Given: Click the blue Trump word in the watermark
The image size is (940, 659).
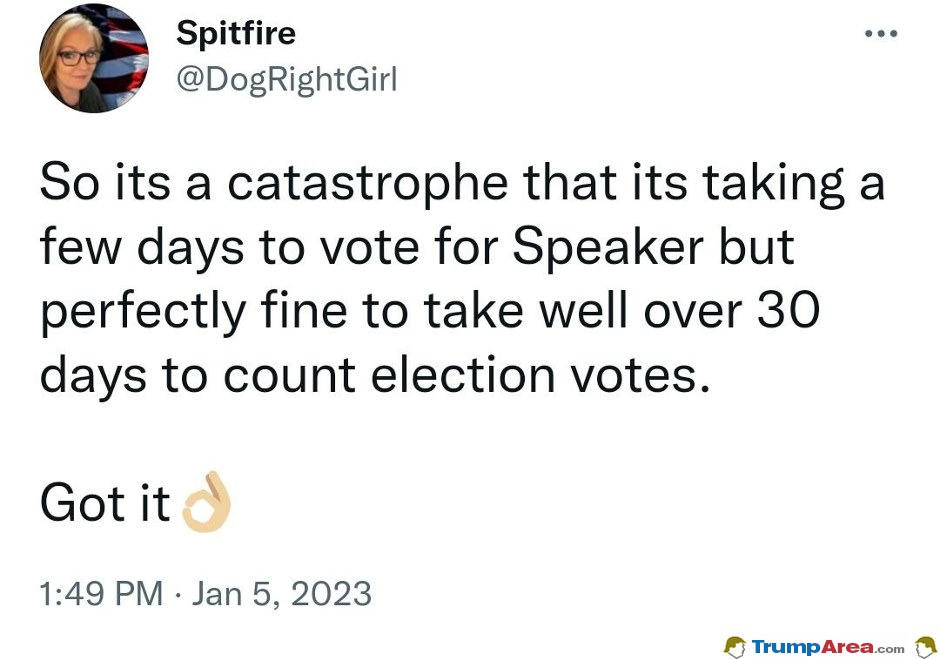Looking at the screenshot, I should (786, 648).
